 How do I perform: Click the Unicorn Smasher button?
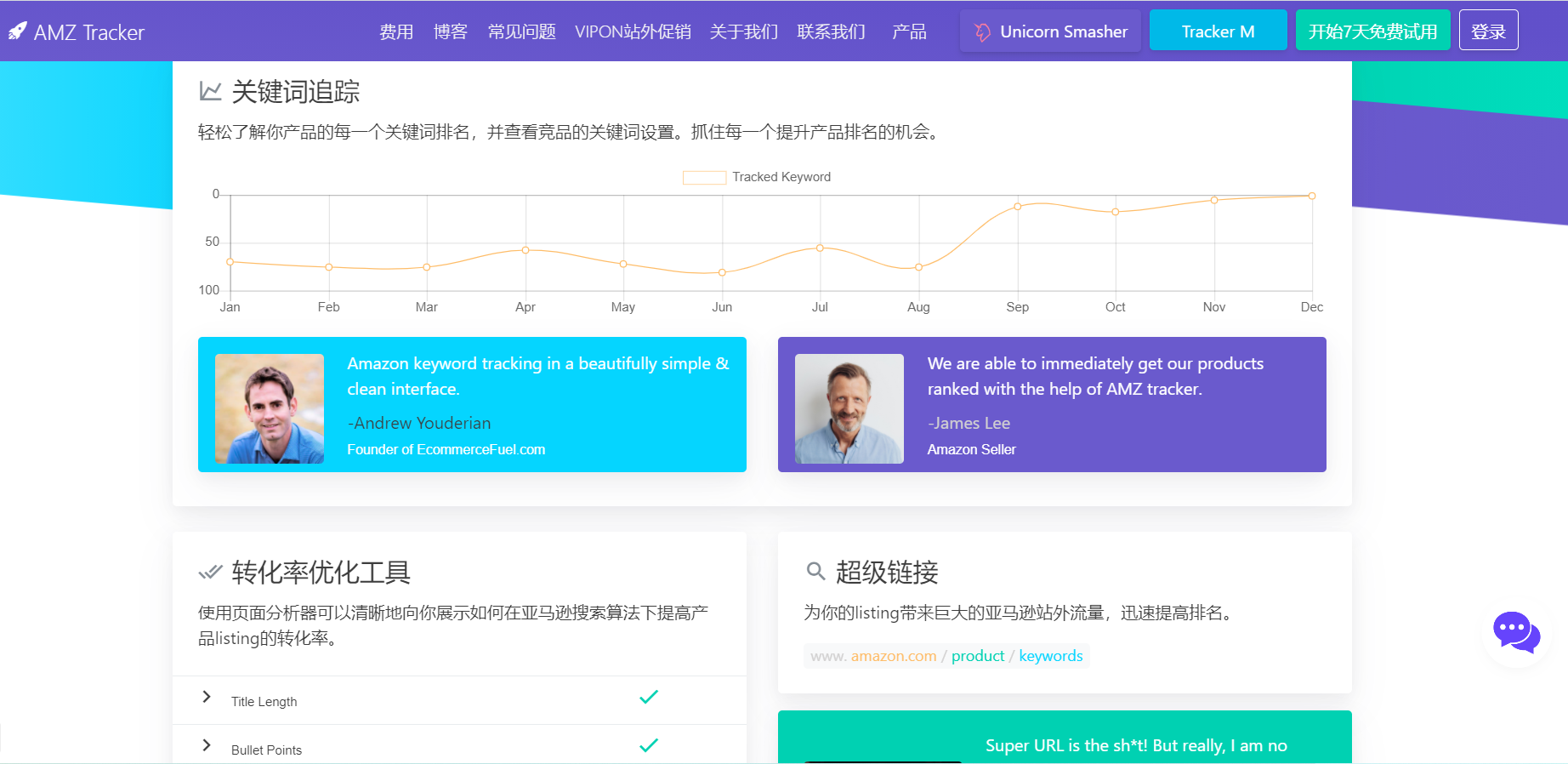(x=1051, y=31)
